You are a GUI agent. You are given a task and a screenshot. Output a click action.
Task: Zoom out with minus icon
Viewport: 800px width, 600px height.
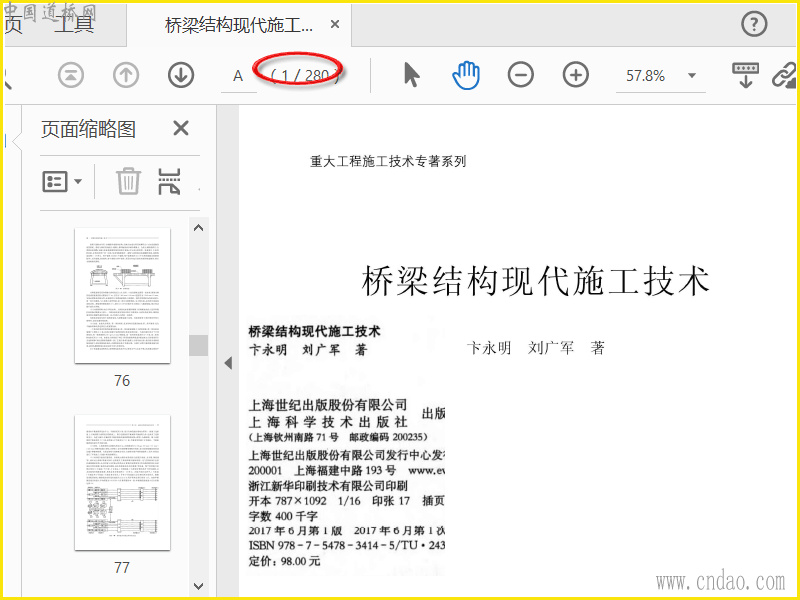[521, 75]
